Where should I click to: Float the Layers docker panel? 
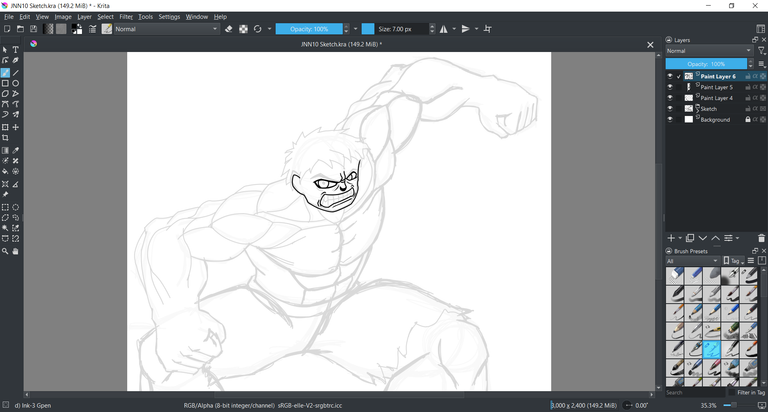[755, 40]
